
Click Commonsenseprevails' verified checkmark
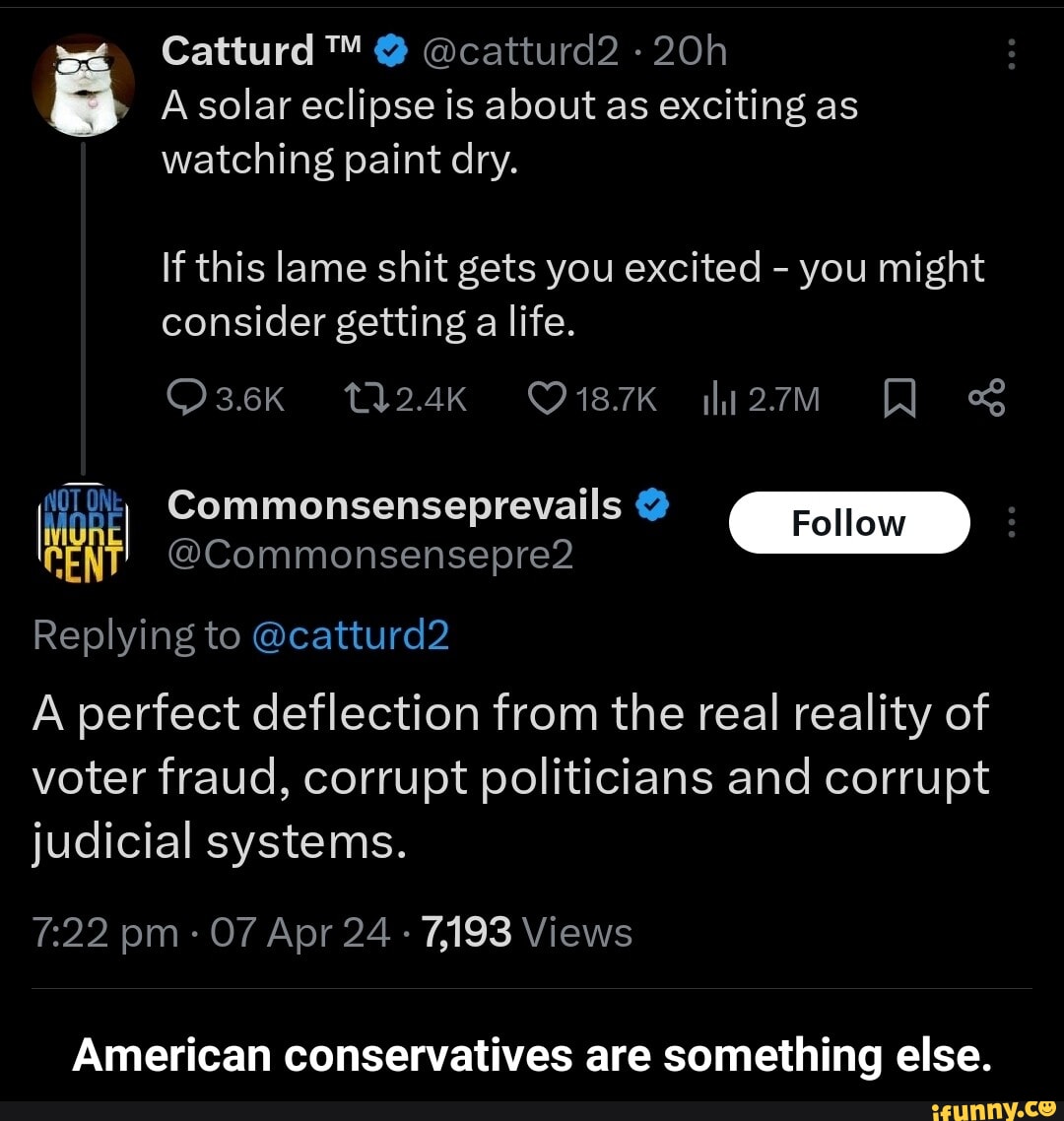(x=655, y=504)
